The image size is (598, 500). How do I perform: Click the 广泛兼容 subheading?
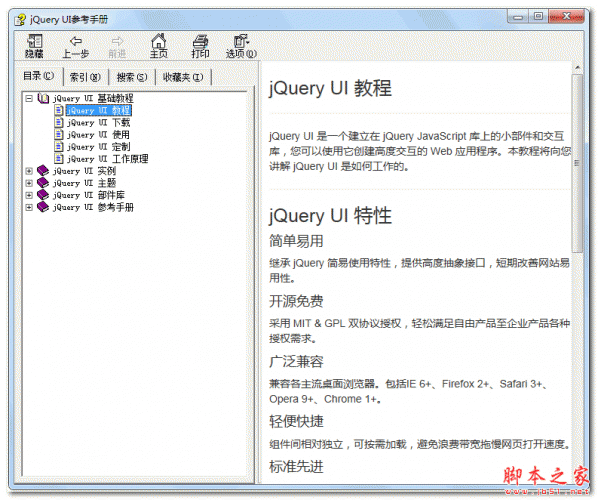(296, 362)
